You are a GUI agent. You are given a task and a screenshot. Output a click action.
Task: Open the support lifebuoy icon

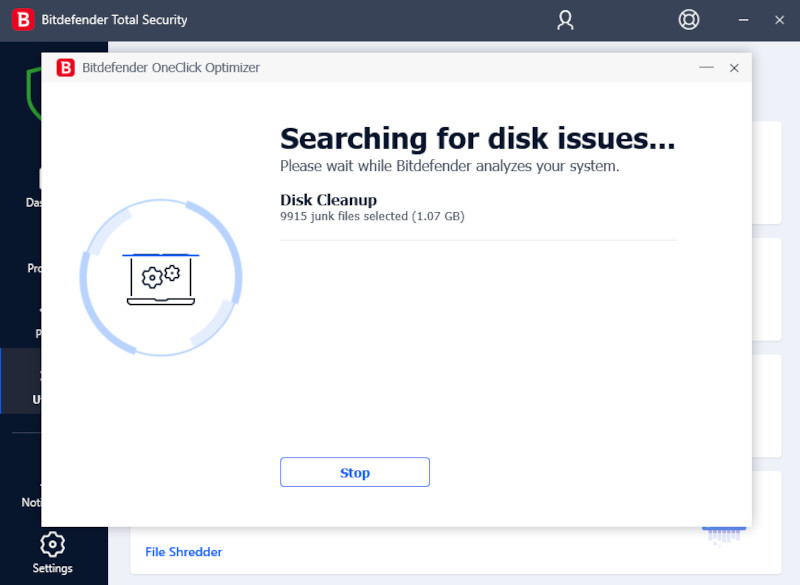689,20
